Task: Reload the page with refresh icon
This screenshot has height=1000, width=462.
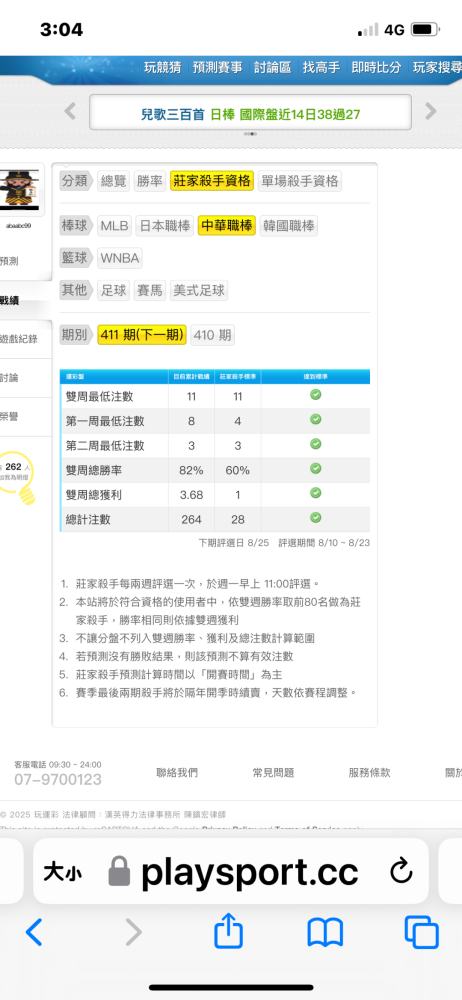Action: (401, 872)
